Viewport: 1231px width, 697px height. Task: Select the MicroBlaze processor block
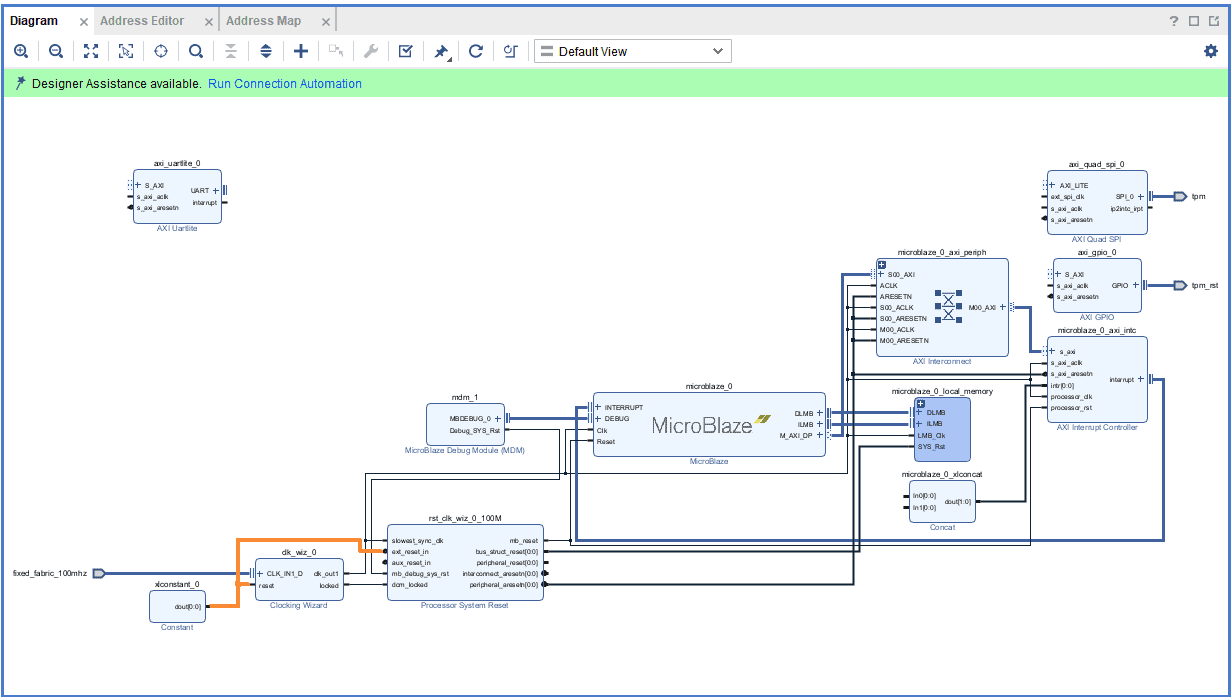pos(709,425)
